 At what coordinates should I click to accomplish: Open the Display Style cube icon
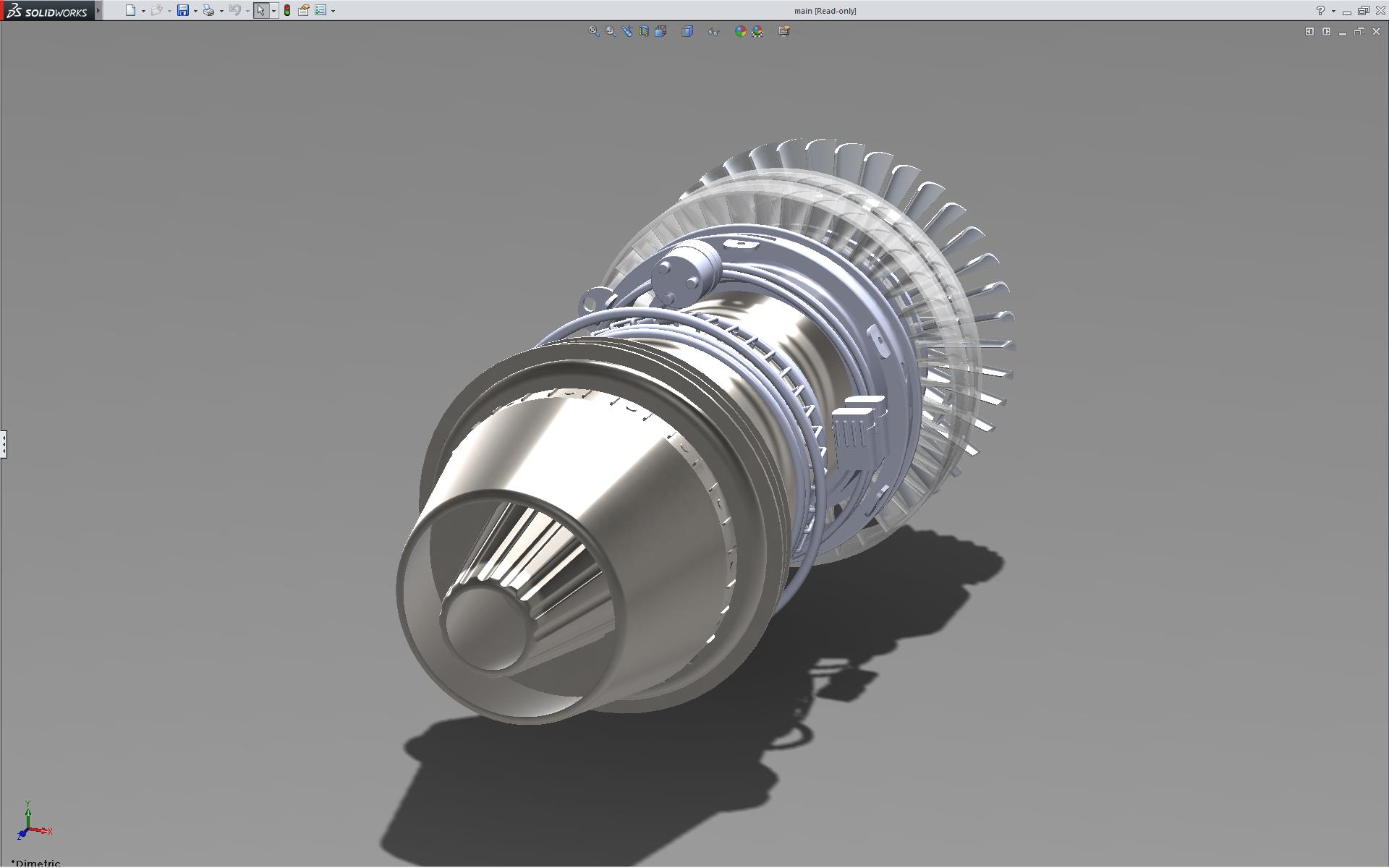[x=687, y=31]
